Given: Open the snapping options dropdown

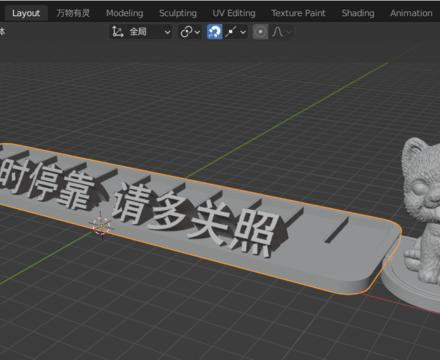Looking at the screenshot, I should point(236,32).
